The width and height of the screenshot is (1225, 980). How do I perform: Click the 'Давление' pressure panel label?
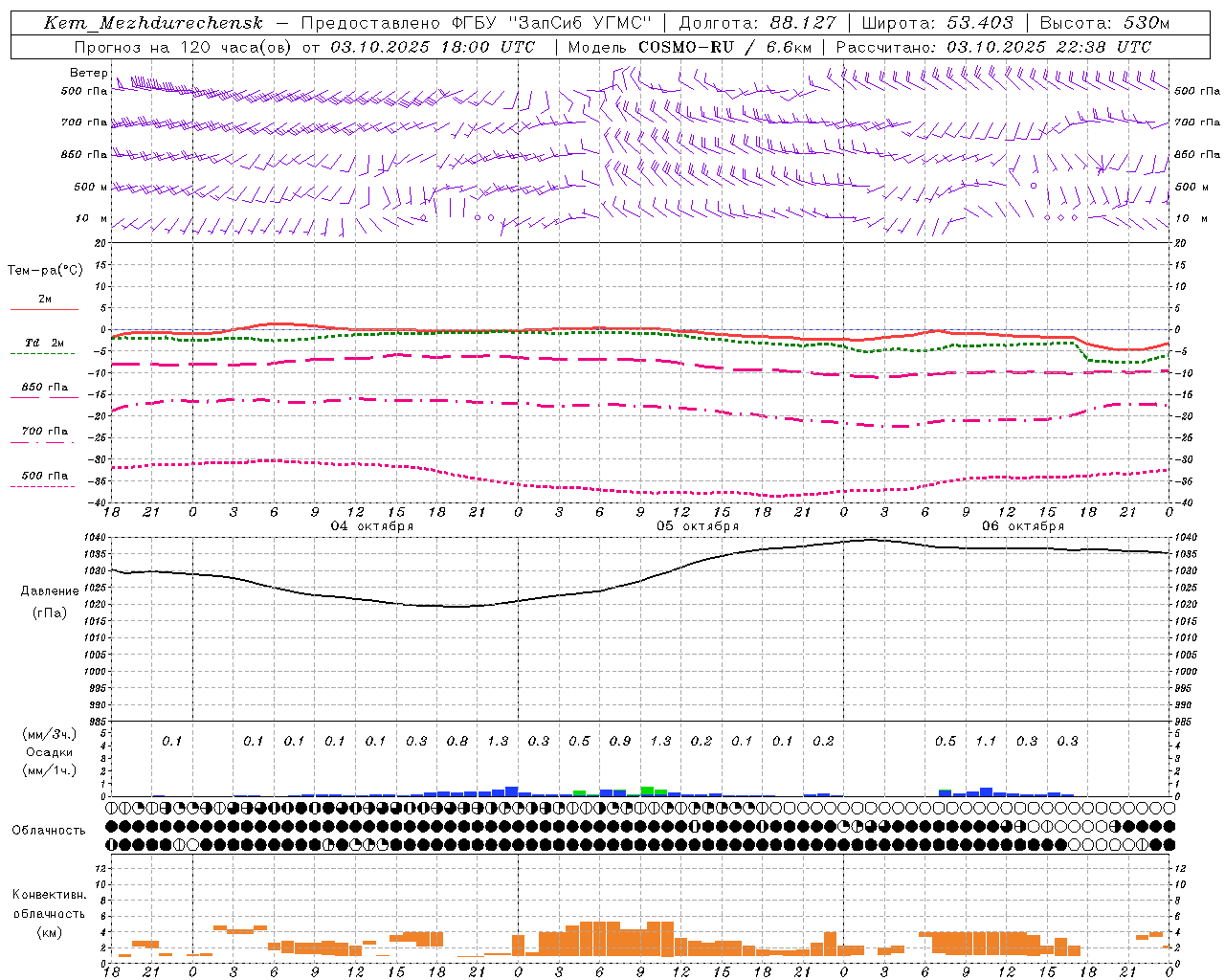click(x=50, y=591)
